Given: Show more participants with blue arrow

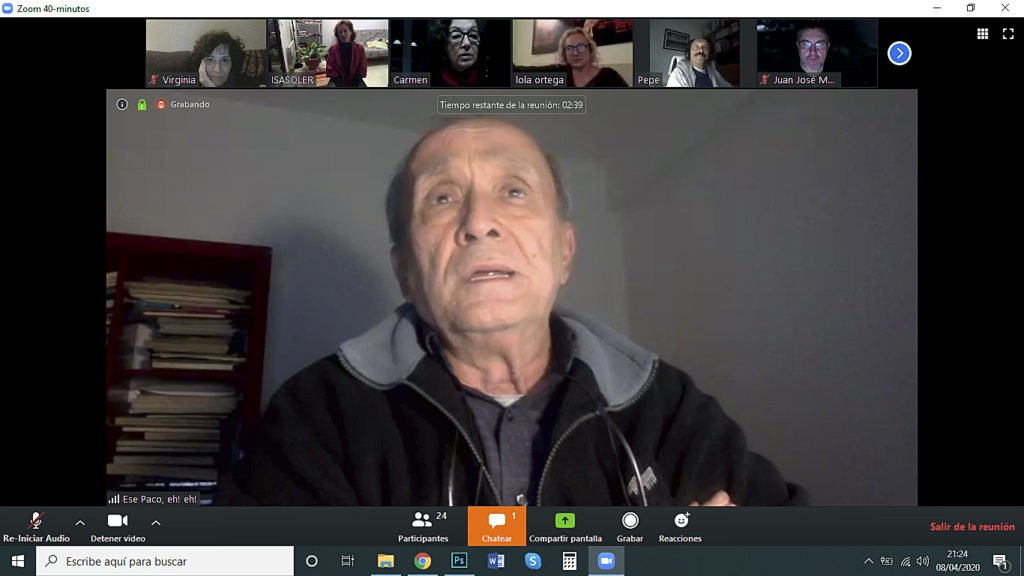Looking at the screenshot, I should pos(899,53).
